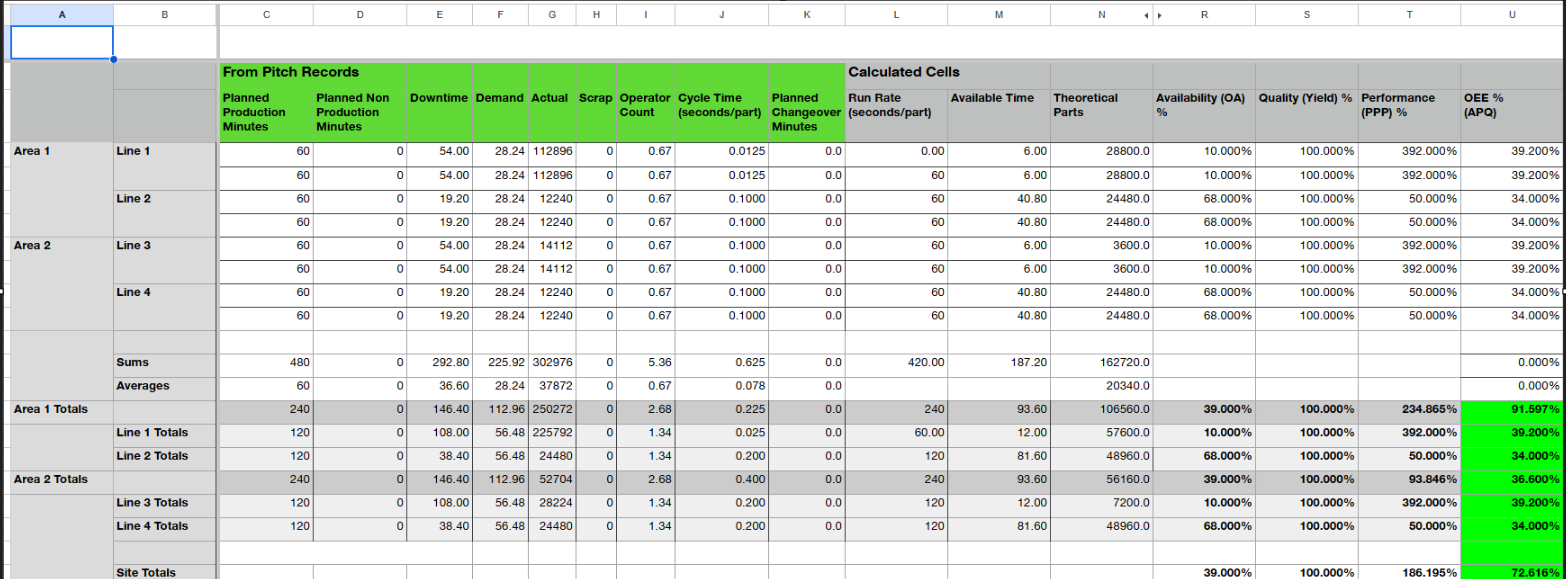Image resolution: width=1566 pixels, height=579 pixels.
Task: Click the 'Line 3' row label
Action: coord(133,245)
